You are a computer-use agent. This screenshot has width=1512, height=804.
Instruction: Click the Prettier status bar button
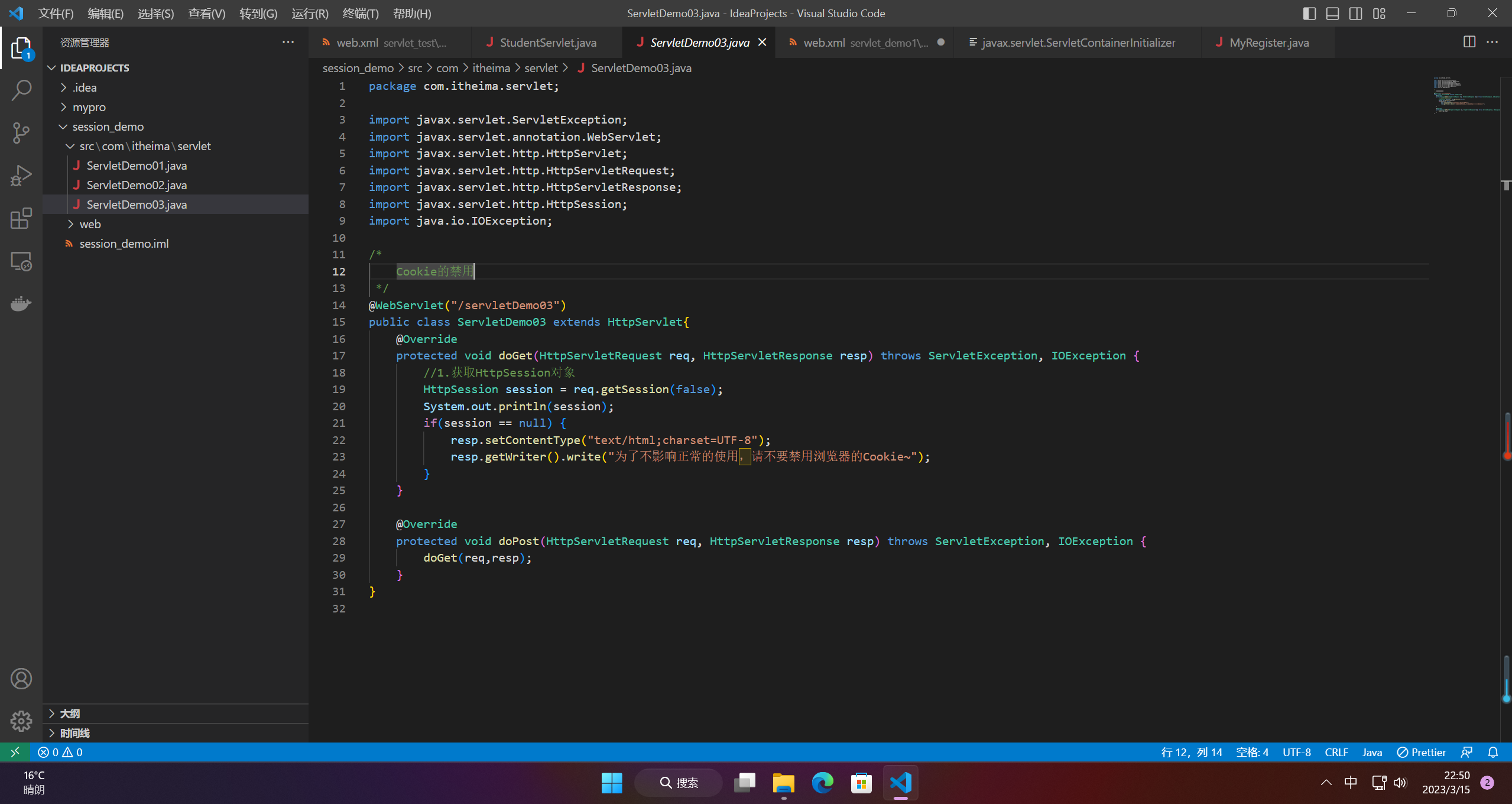tap(1421, 752)
